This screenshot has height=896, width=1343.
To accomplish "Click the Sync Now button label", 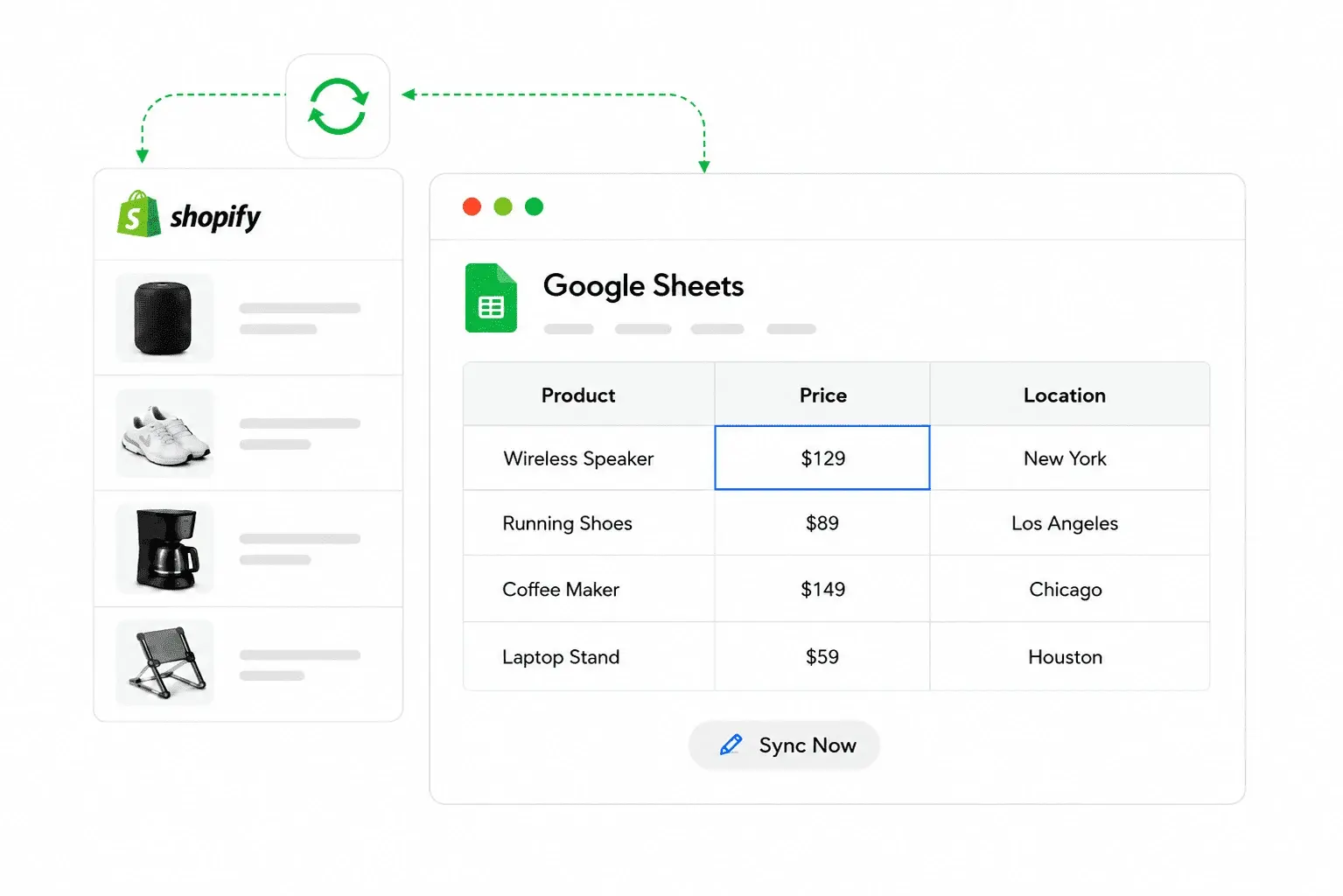I will tap(808, 745).
